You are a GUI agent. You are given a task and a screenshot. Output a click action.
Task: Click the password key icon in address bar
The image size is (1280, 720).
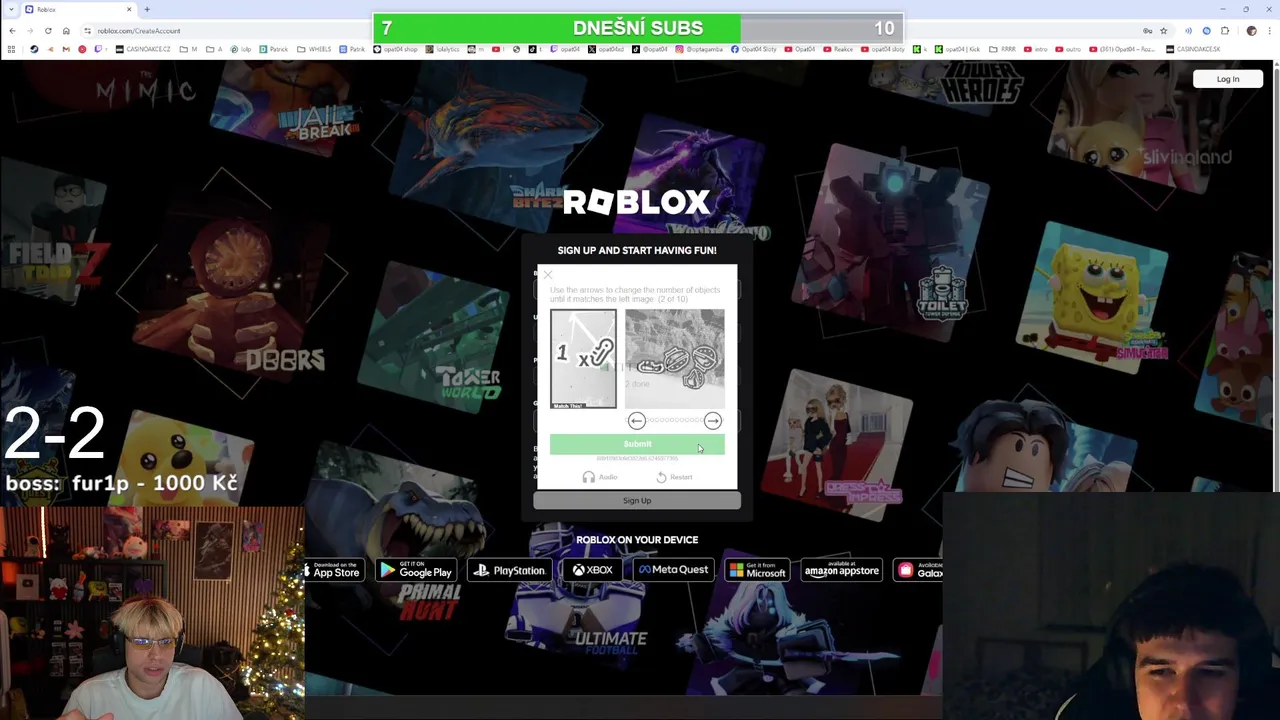(x=1147, y=31)
